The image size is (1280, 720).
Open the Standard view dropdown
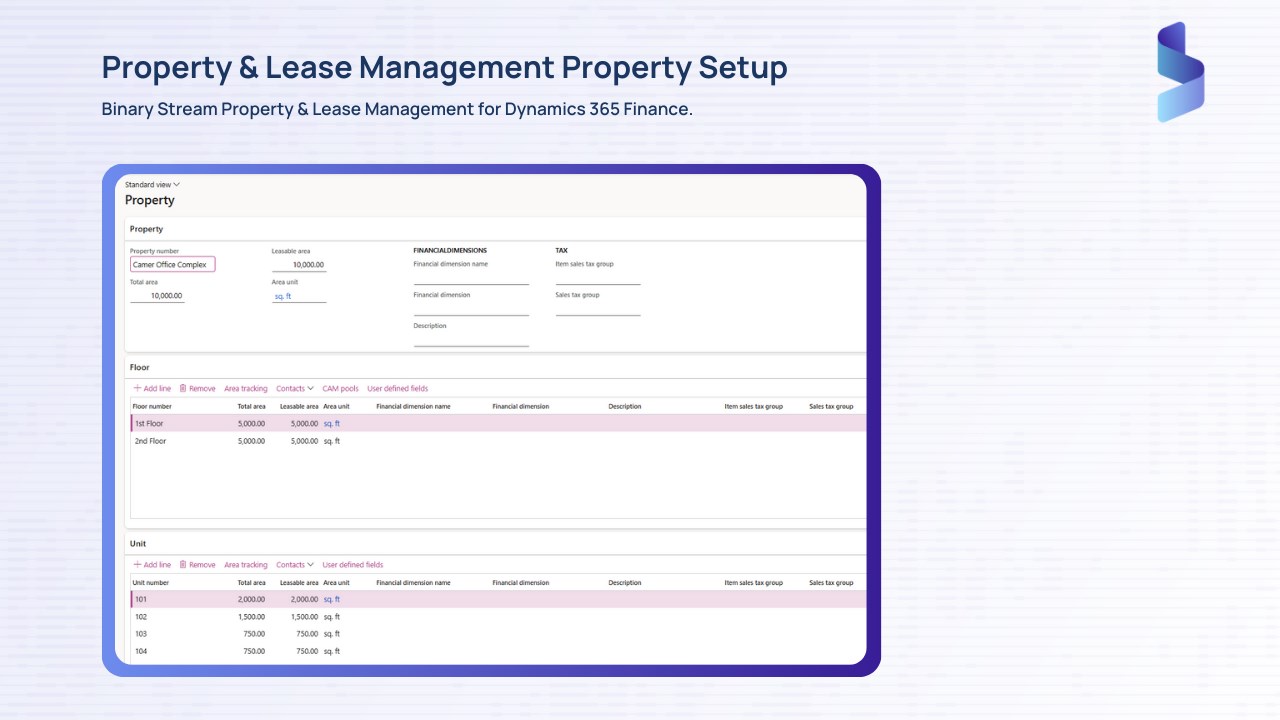(x=152, y=185)
